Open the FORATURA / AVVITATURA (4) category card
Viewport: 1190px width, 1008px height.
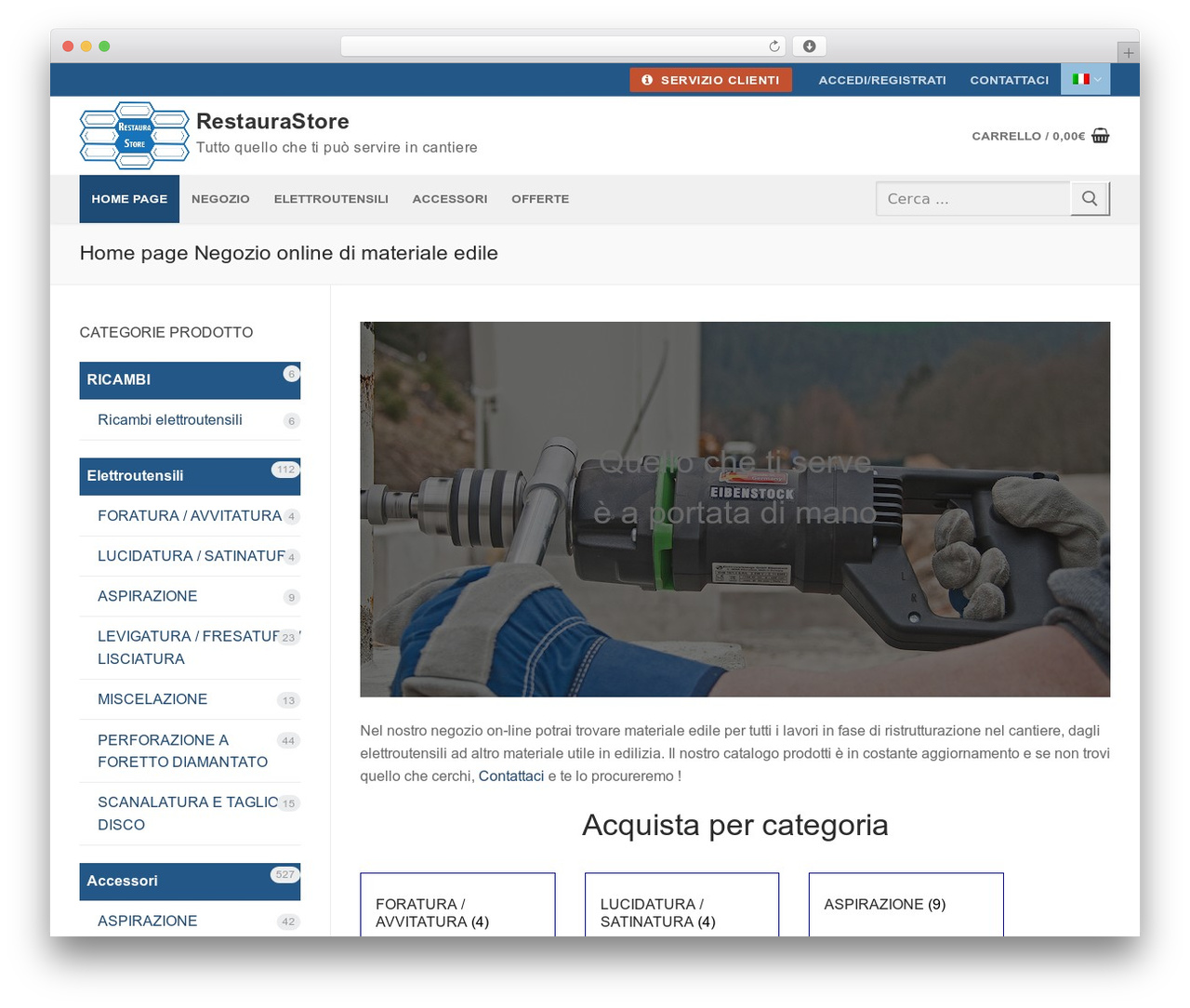[457, 905]
